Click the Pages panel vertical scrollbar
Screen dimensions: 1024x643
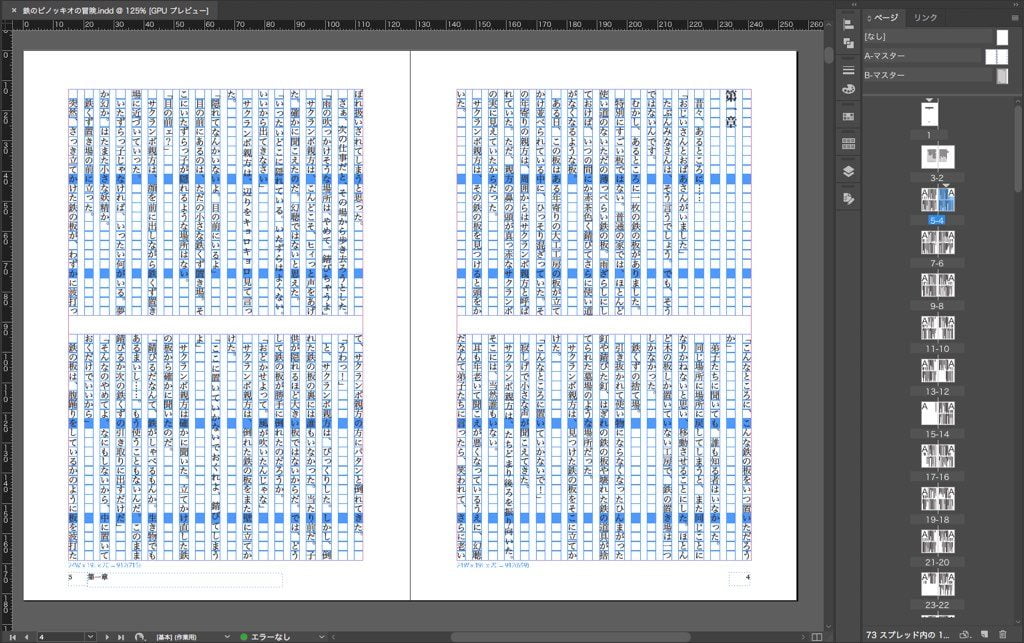tap(1017, 147)
